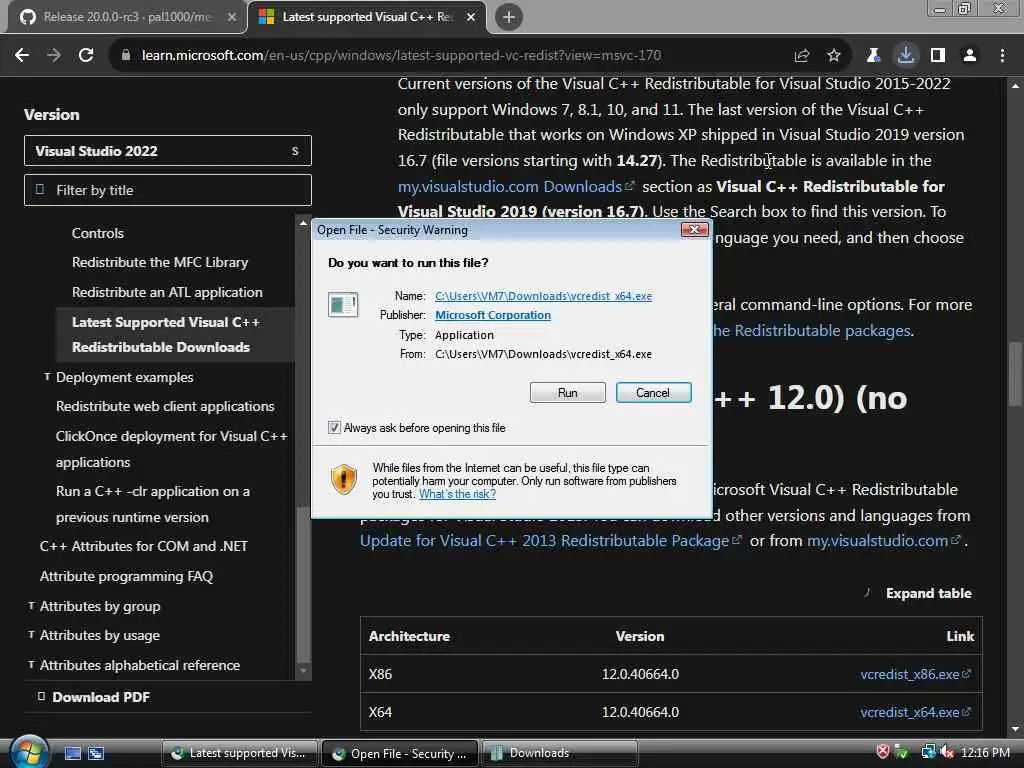Image resolution: width=1024 pixels, height=768 pixels.
Task: Expand Deployment examples node
Action: pyautogui.click(x=47, y=377)
